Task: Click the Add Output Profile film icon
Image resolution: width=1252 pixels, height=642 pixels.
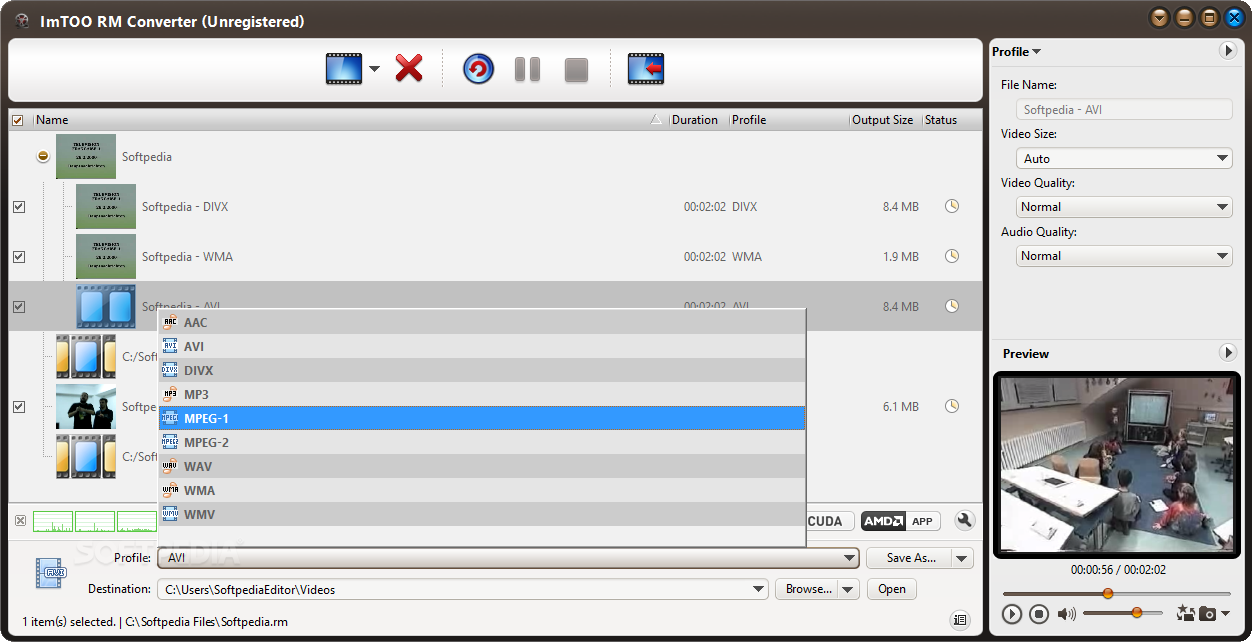Action: (646, 69)
